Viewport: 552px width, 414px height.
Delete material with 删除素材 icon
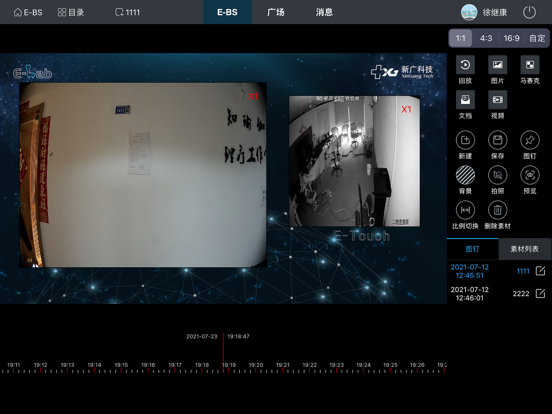tap(497, 210)
